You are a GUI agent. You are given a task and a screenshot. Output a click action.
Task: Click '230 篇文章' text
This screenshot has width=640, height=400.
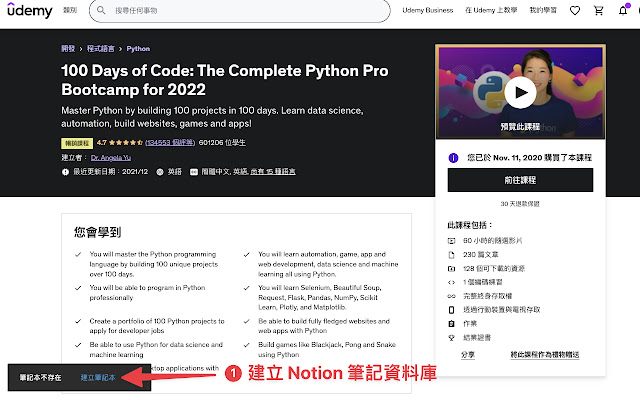coord(480,255)
